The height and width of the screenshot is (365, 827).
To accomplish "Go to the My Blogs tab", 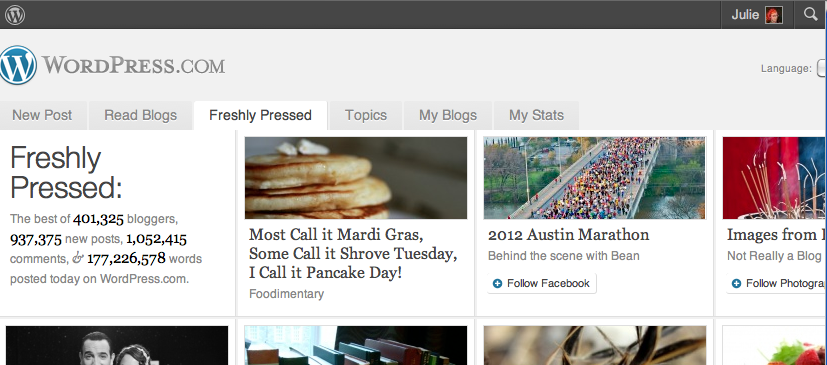I will [x=448, y=116].
